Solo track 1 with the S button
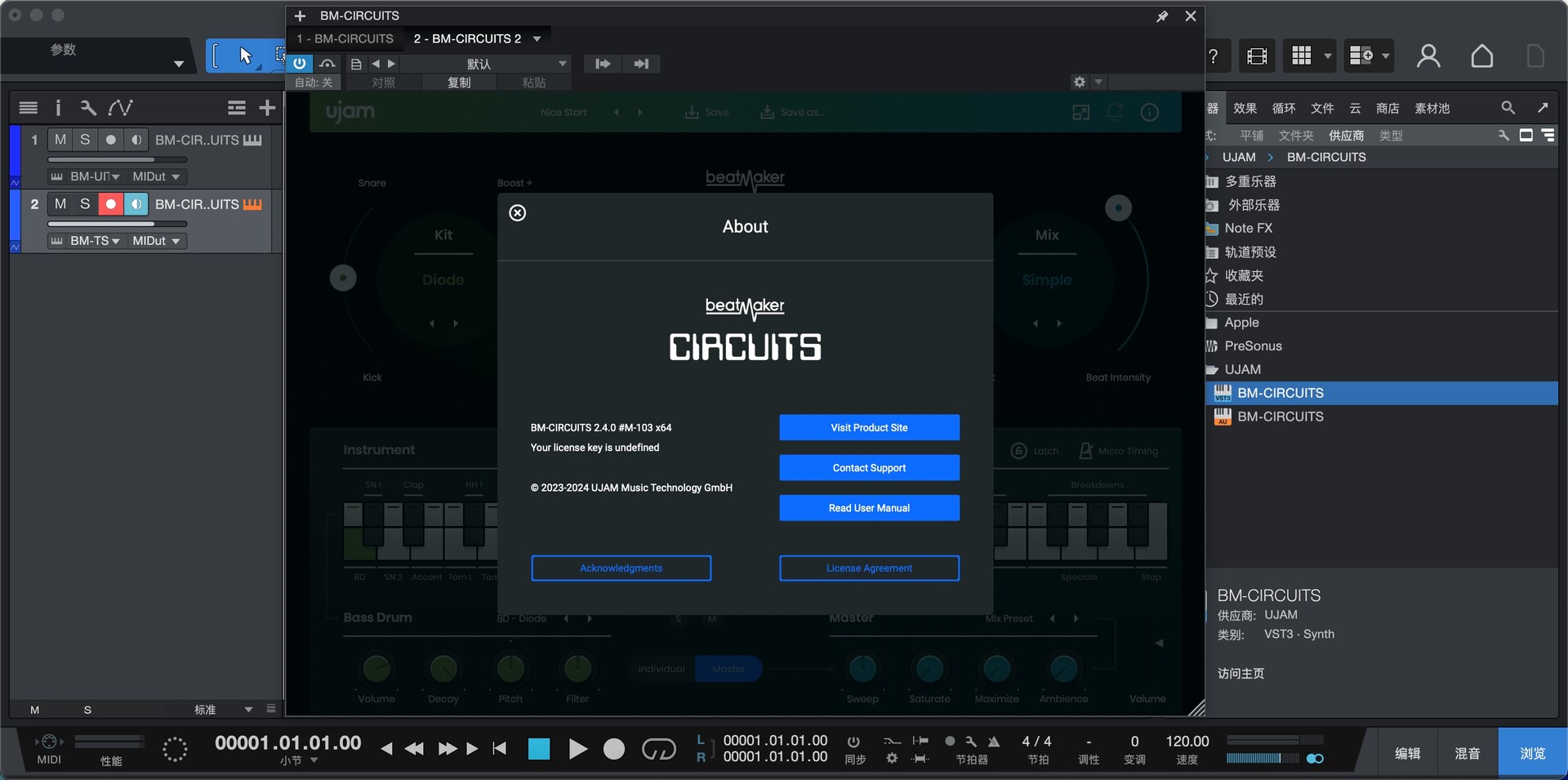This screenshot has width=1568, height=780. coord(85,140)
